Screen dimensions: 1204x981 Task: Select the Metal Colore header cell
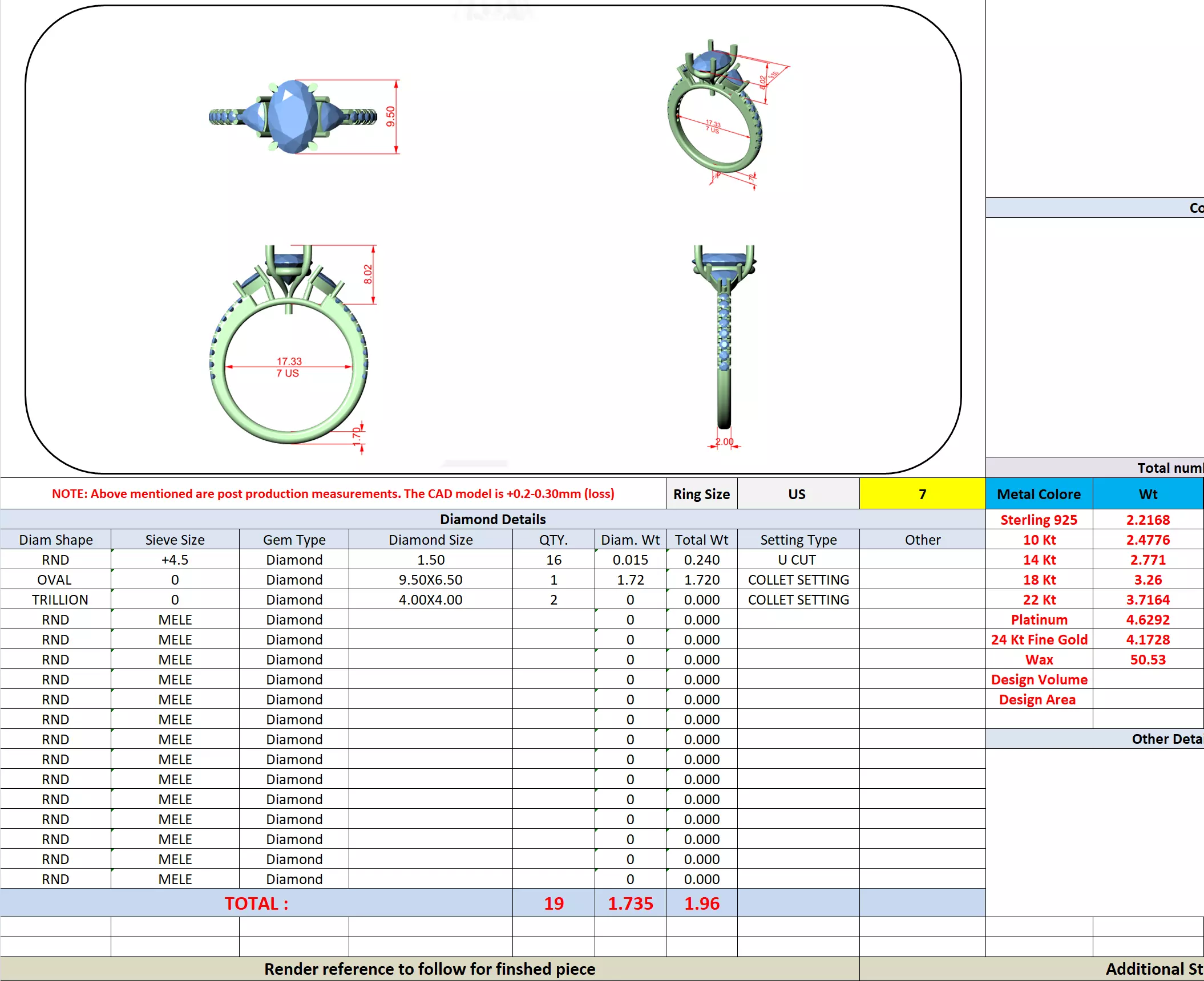1039,494
